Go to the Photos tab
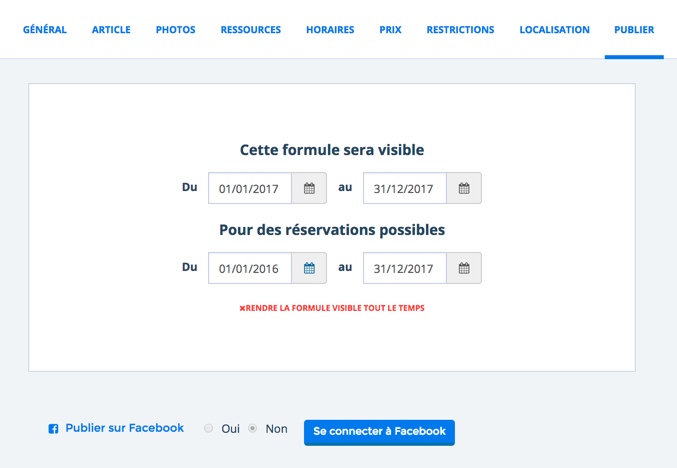 [175, 30]
